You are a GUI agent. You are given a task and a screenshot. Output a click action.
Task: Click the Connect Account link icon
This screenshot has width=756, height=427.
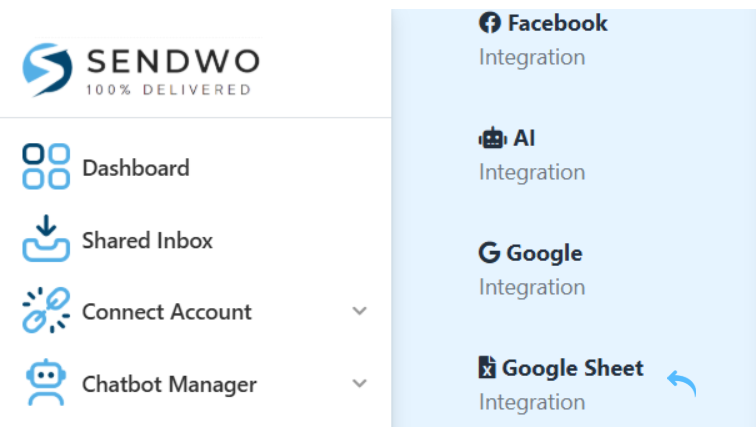click(46, 311)
